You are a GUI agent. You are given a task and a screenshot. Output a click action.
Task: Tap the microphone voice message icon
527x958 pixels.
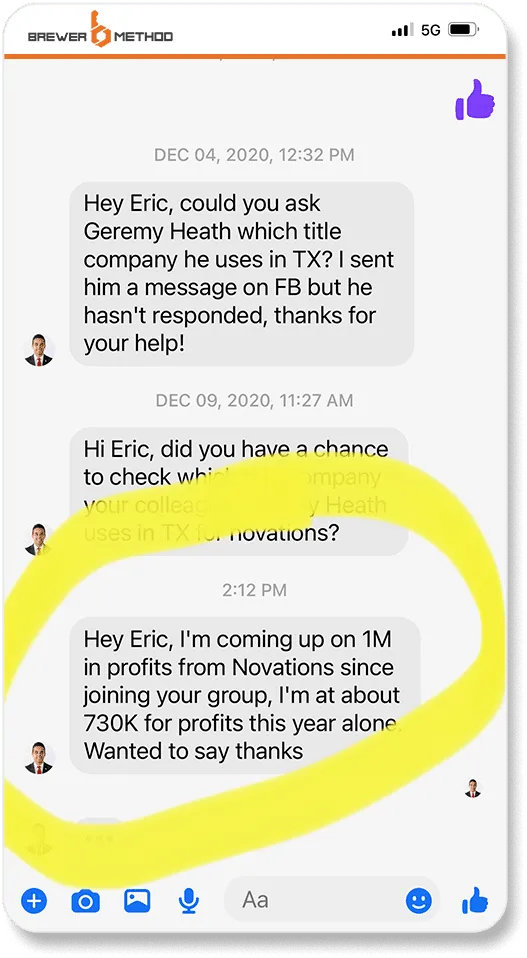click(x=189, y=901)
